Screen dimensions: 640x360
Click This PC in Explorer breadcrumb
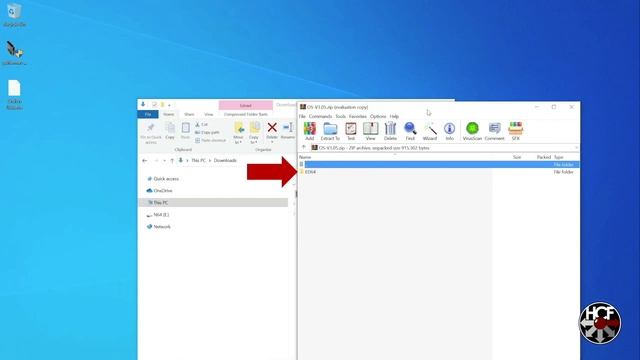click(x=198, y=161)
